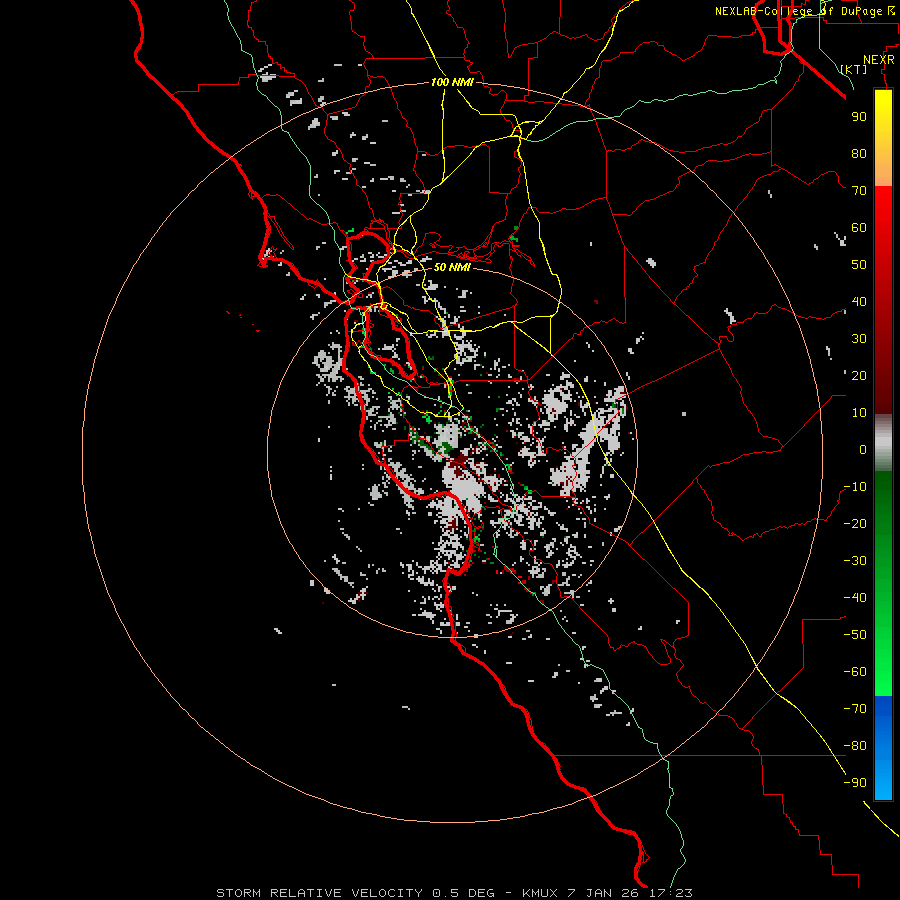Click the -10 value on the velocity scale
The width and height of the screenshot is (900, 900).
tap(855, 487)
